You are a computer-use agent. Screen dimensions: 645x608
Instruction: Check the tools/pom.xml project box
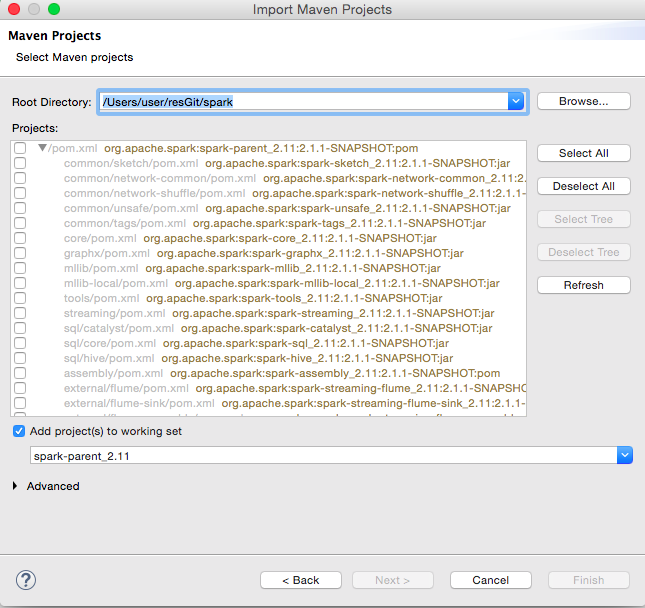click(x=20, y=298)
